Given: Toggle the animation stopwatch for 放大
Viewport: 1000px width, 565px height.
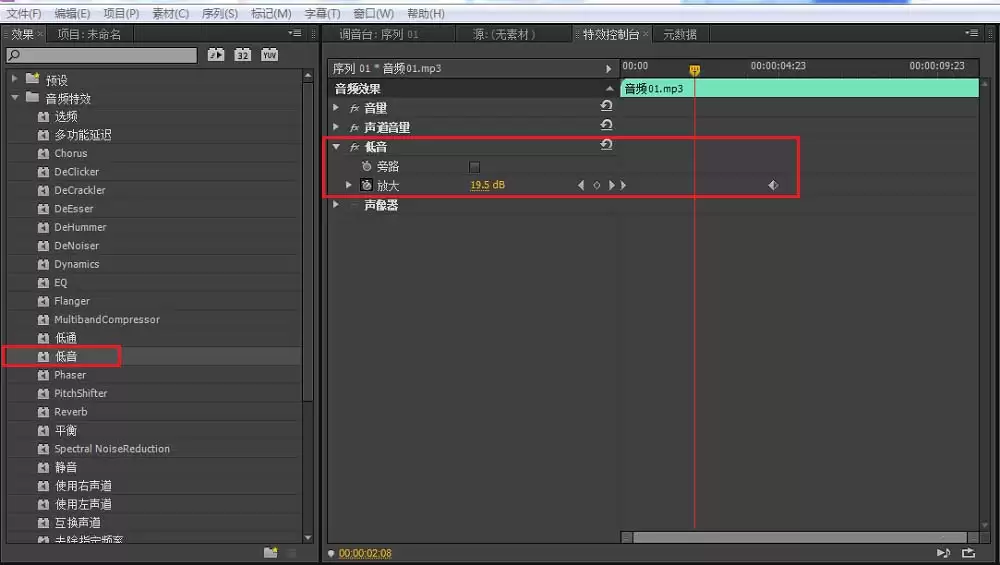Looking at the screenshot, I should click(x=366, y=185).
